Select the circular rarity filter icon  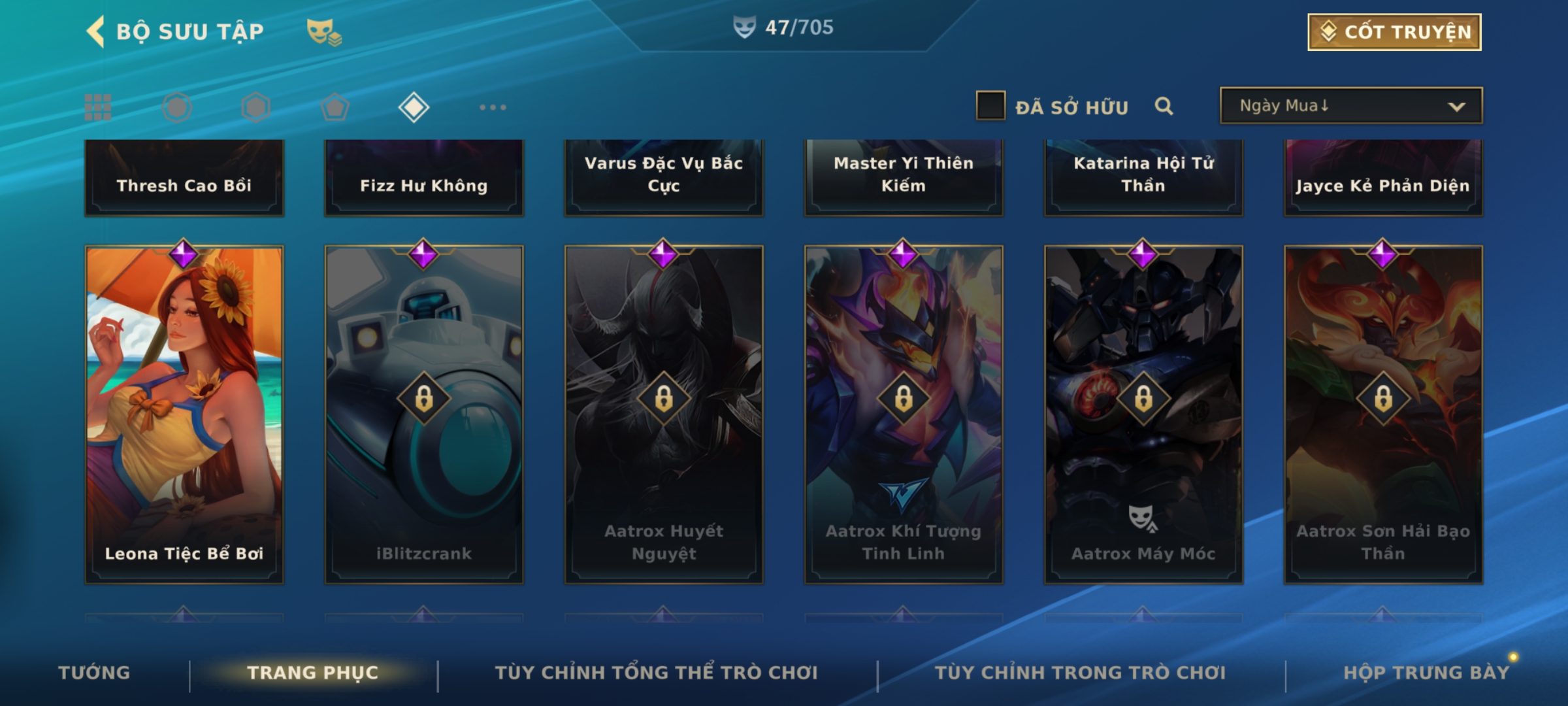point(177,107)
